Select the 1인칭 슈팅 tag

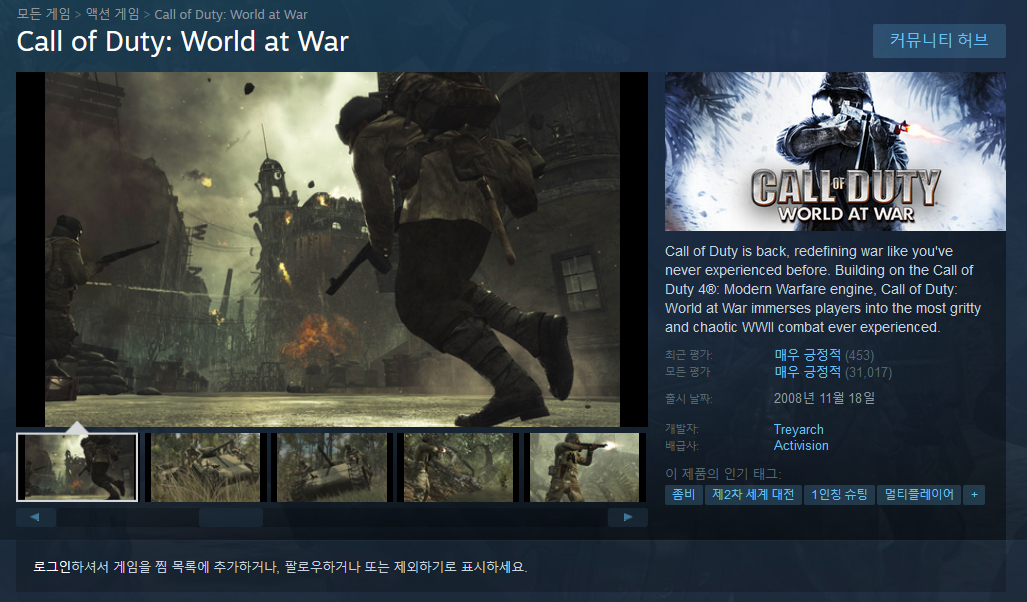point(839,495)
